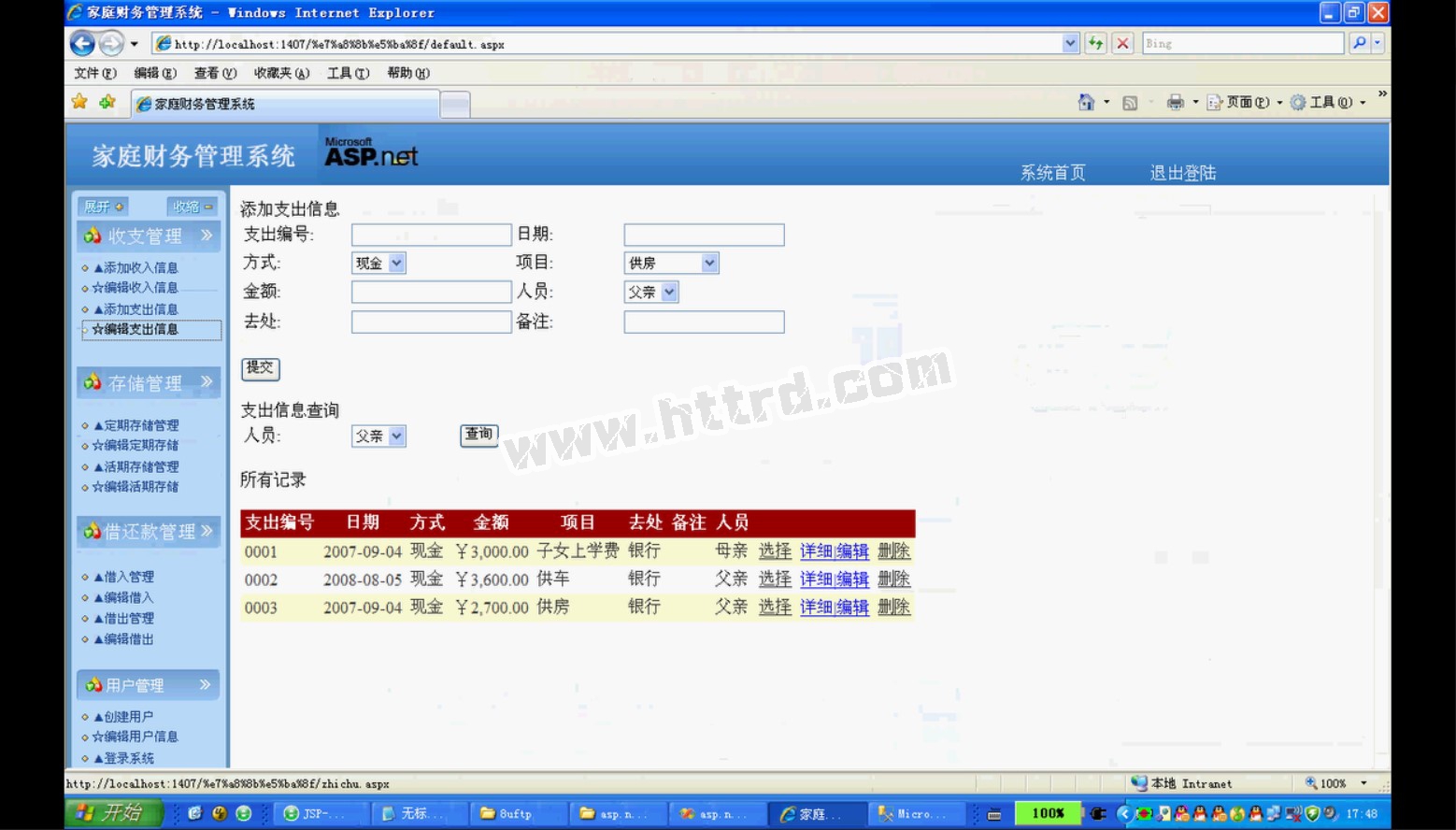Viewport: 1456px width, 830px height.
Task: Open the 帮助 menu
Action: (x=408, y=73)
